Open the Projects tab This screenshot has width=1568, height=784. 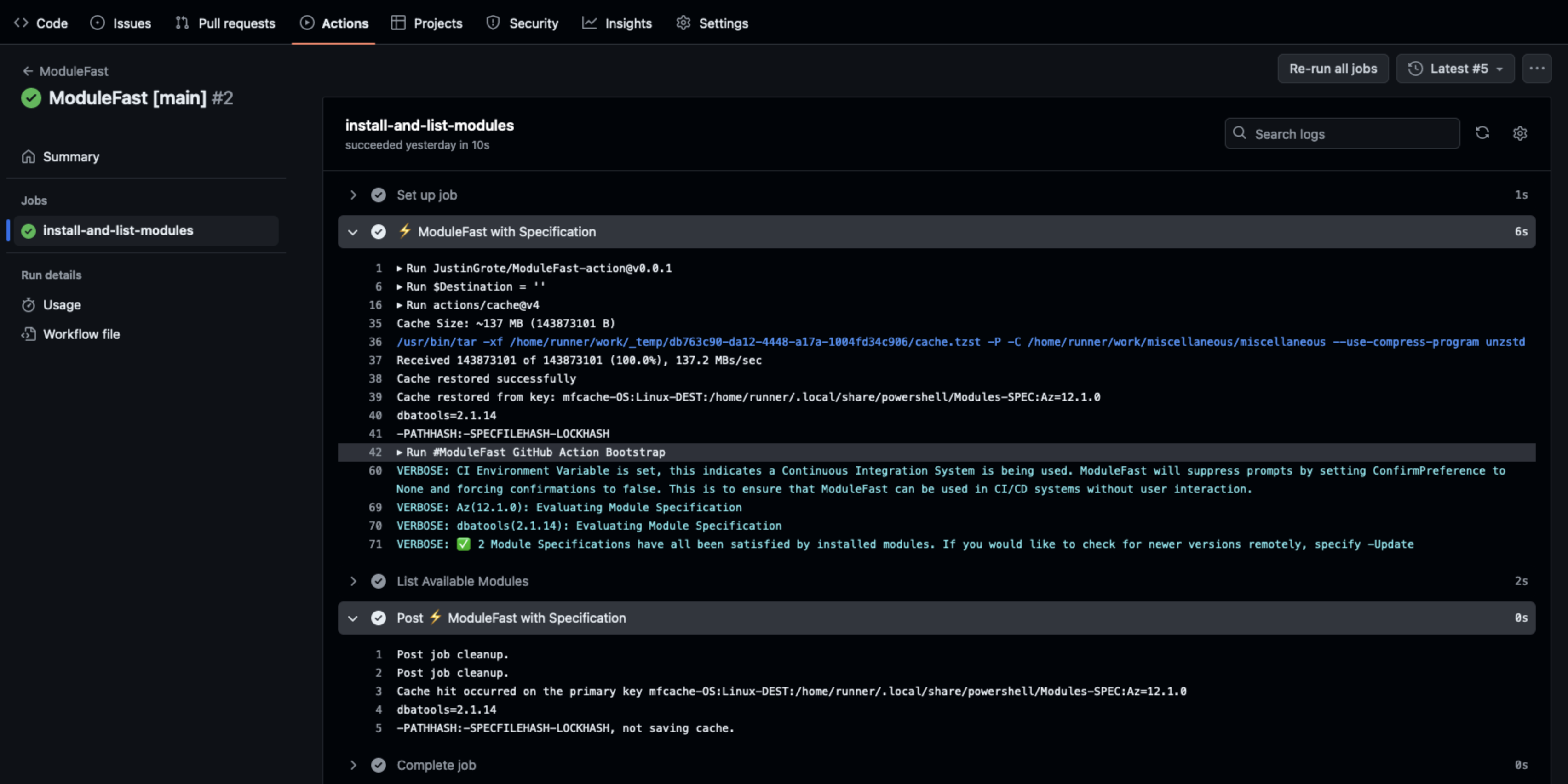(427, 23)
